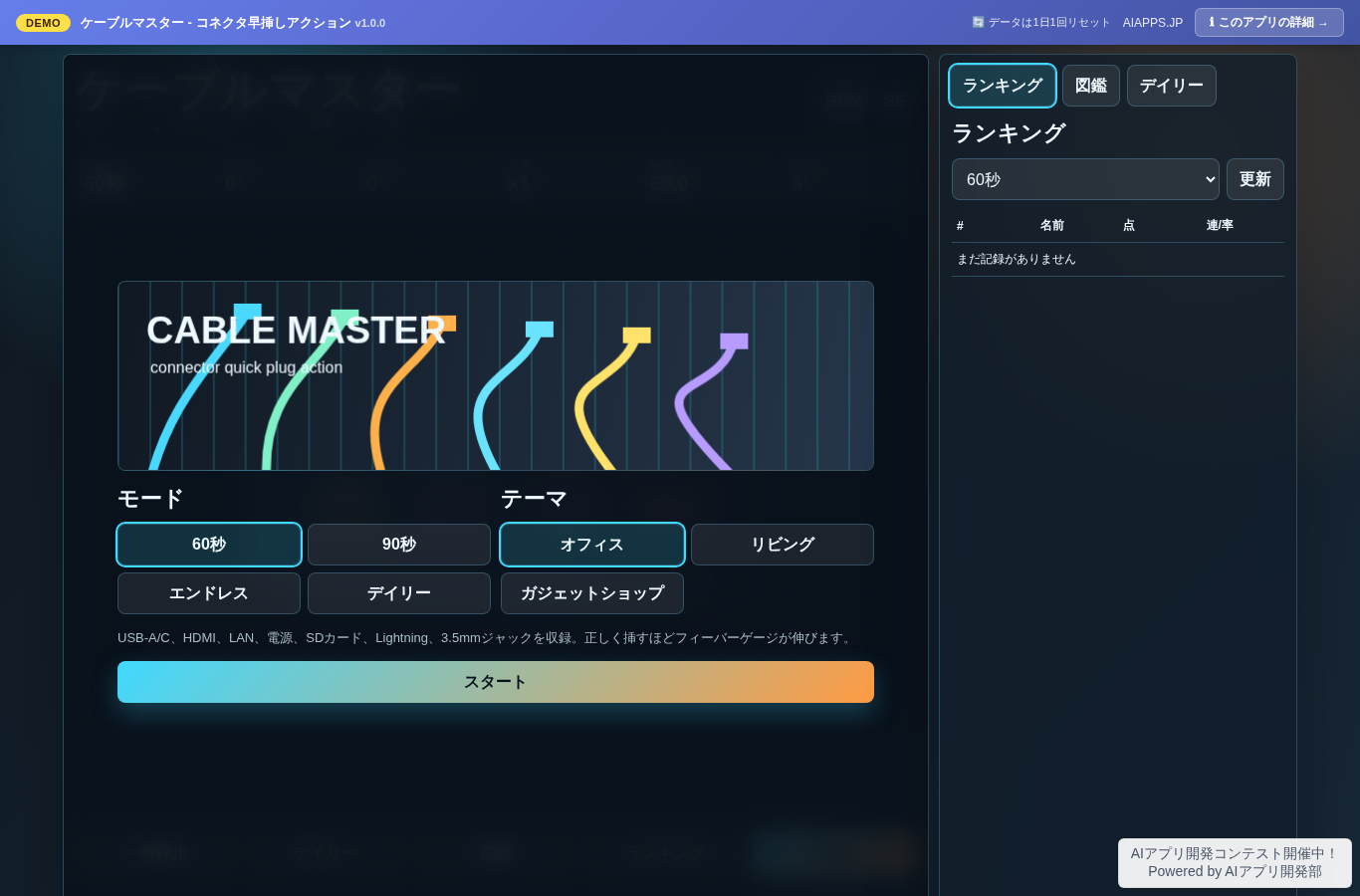Screen dimensions: 1360x896
Task: Click the スタート button
Action: tap(496, 682)
